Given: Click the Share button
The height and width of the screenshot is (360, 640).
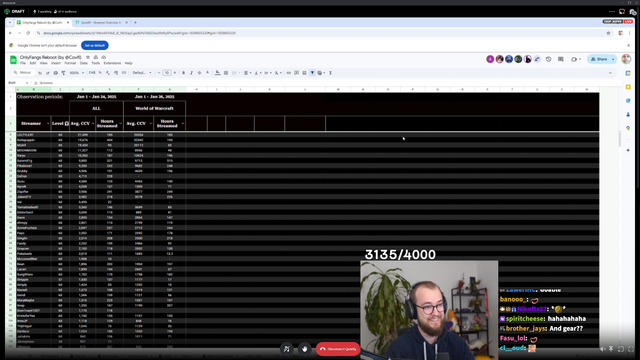Looking at the screenshot, I should pyautogui.click(x=599, y=59).
